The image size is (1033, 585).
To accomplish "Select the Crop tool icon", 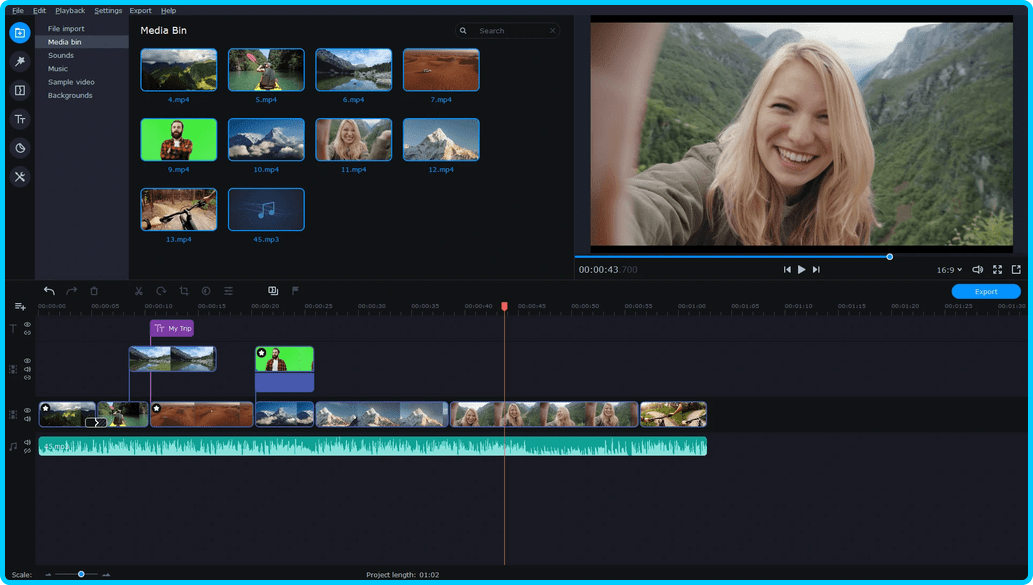I will pos(184,291).
